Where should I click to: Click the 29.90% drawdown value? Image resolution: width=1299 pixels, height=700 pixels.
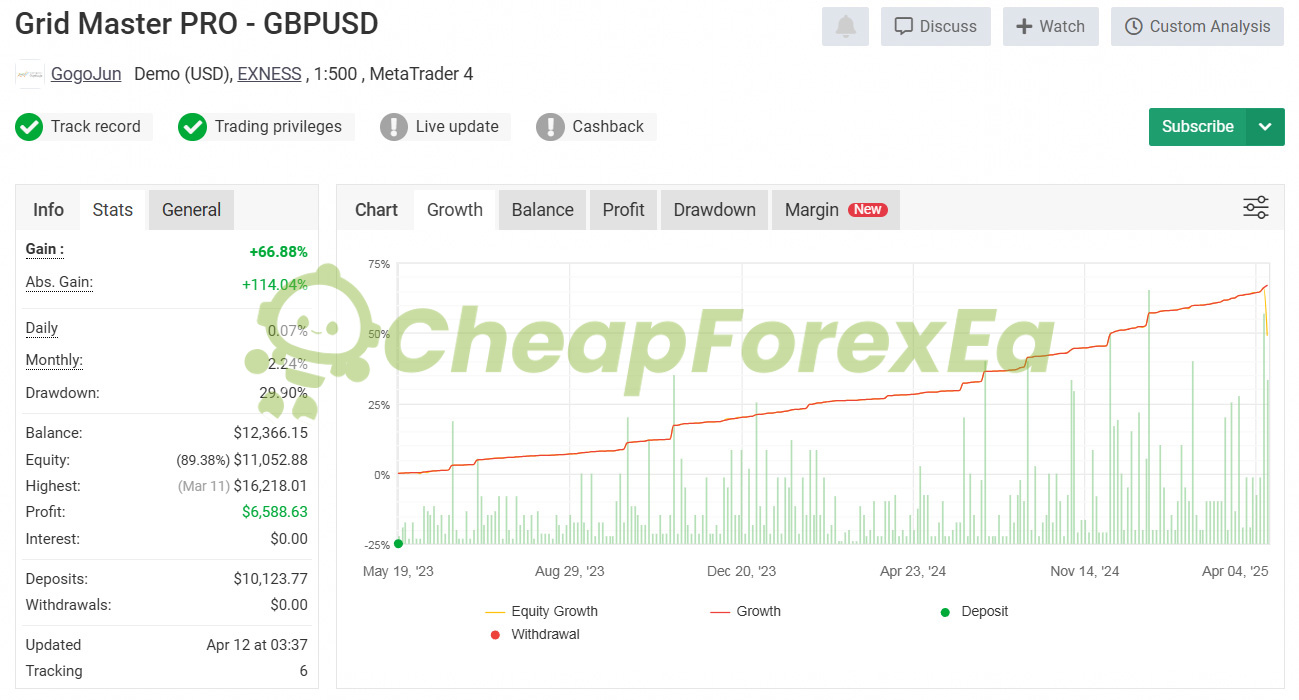click(x=283, y=393)
